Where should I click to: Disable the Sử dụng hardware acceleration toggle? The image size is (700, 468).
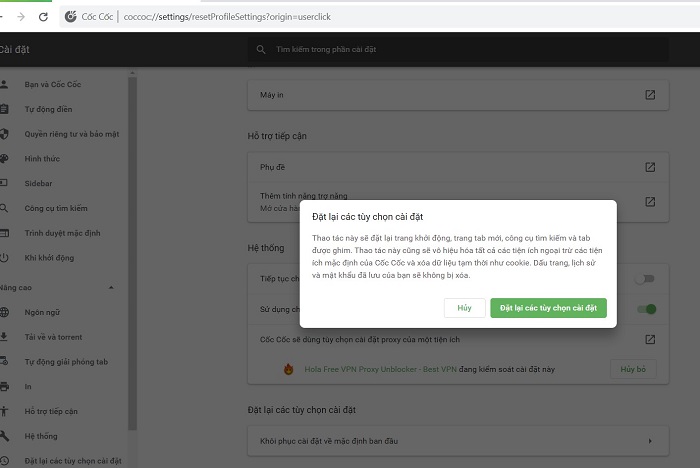click(x=647, y=309)
